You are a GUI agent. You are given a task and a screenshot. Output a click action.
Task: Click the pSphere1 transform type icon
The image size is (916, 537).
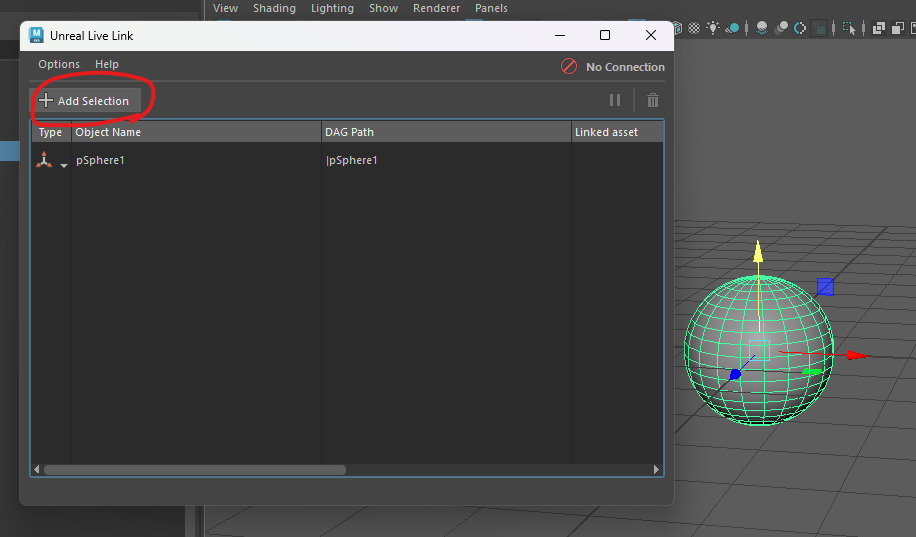pyautogui.click(x=44, y=160)
